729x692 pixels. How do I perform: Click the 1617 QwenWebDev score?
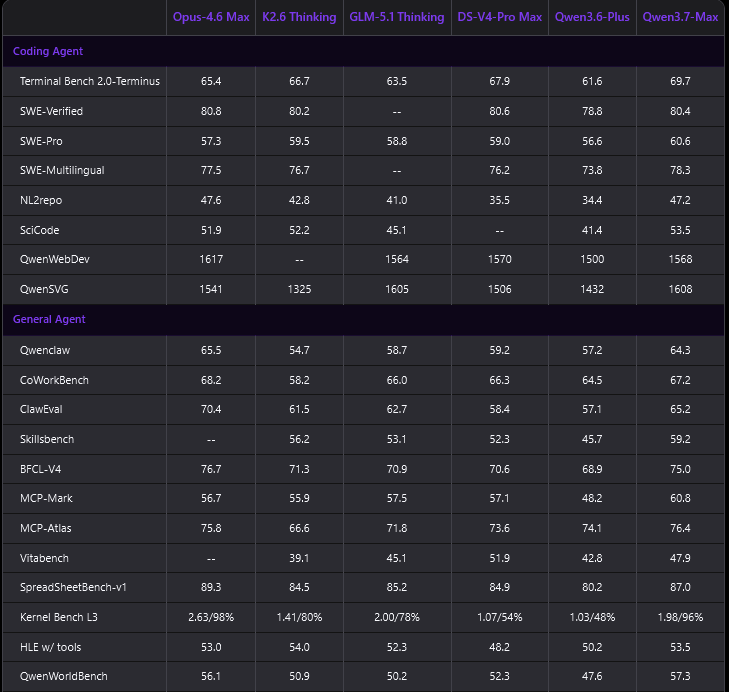click(x=211, y=259)
